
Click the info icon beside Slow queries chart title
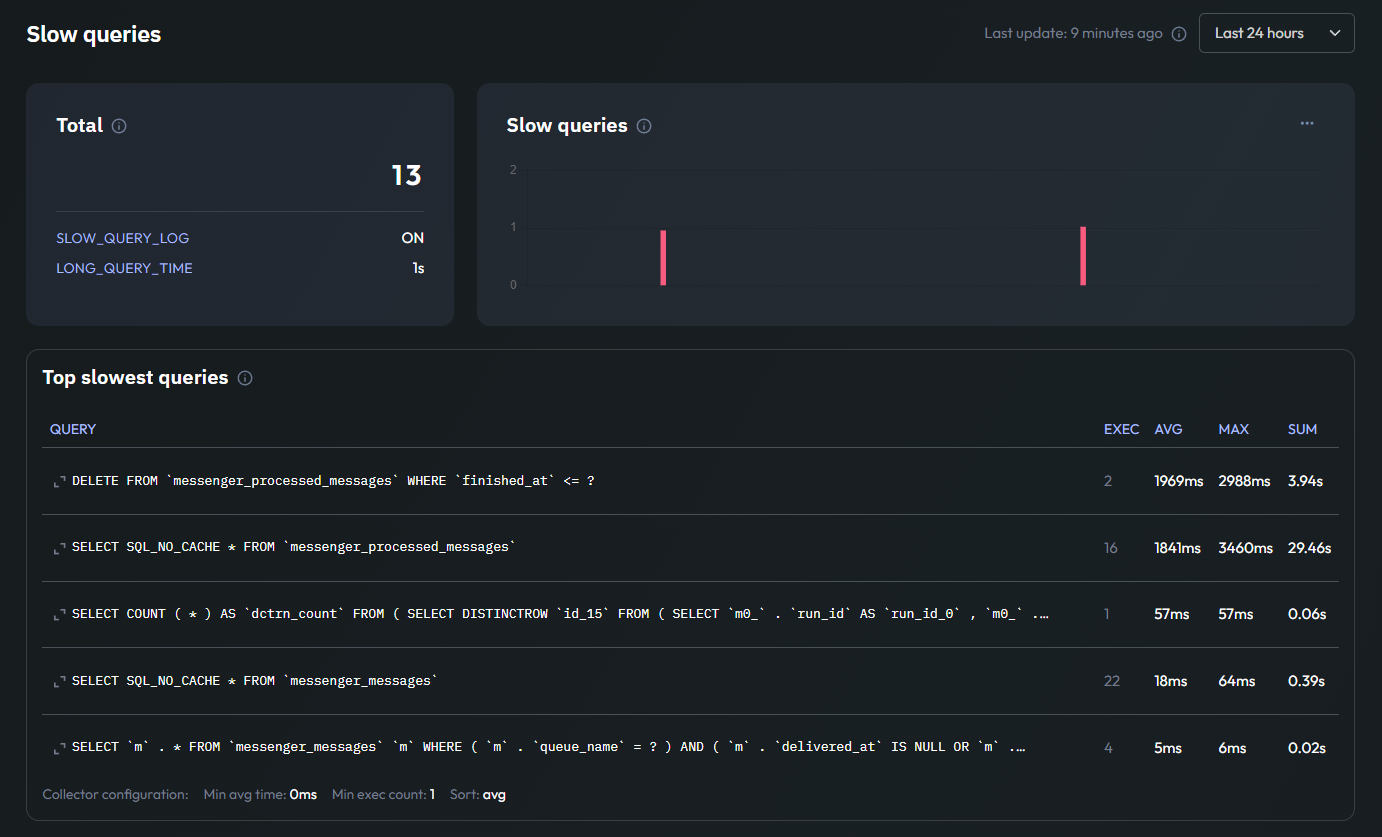click(644, 126)
